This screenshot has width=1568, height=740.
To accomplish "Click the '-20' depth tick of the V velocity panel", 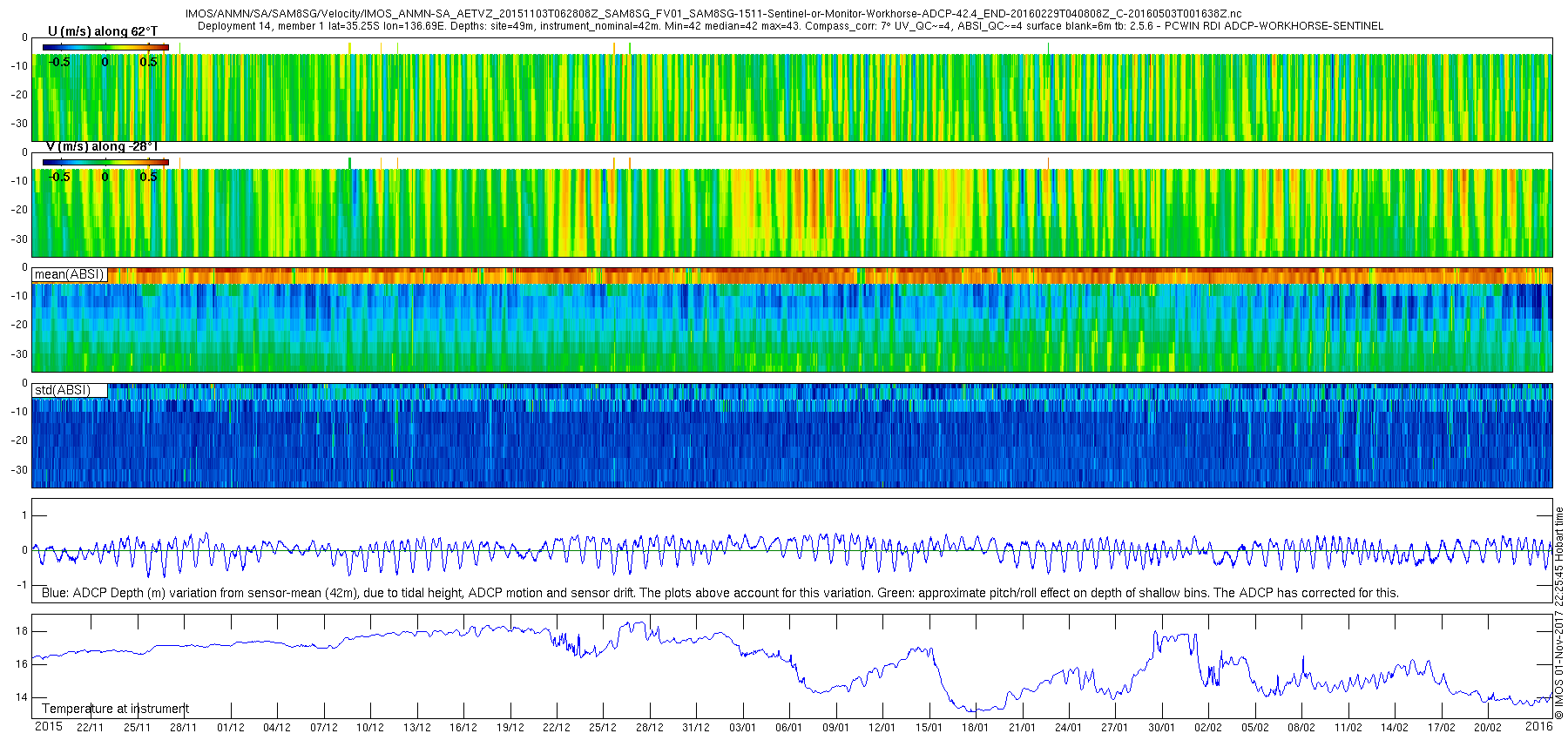I will (19, 210).
